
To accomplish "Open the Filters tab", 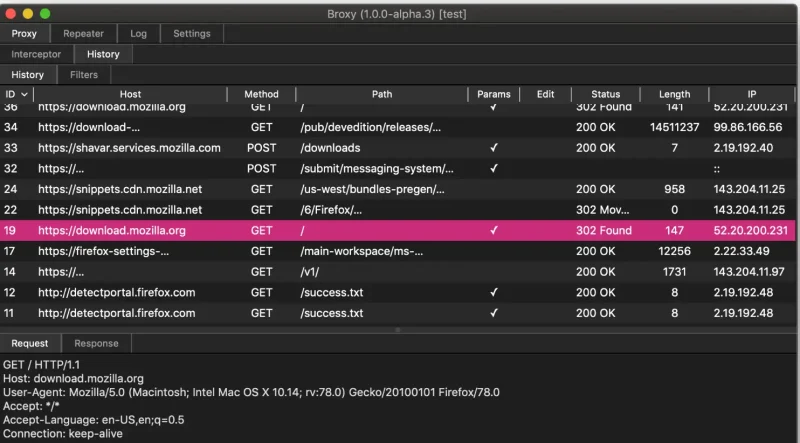I will pyautogui.click(x=84, y=74).
